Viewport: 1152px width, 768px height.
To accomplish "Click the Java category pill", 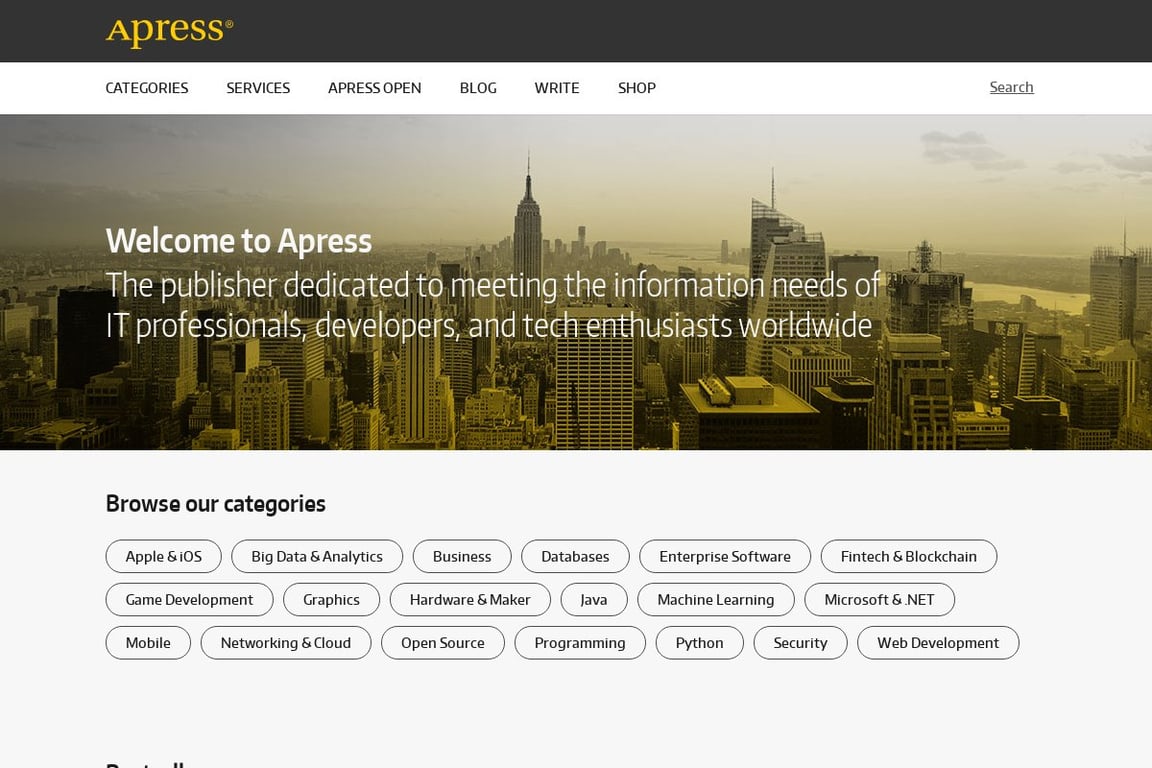I will 594,600.
